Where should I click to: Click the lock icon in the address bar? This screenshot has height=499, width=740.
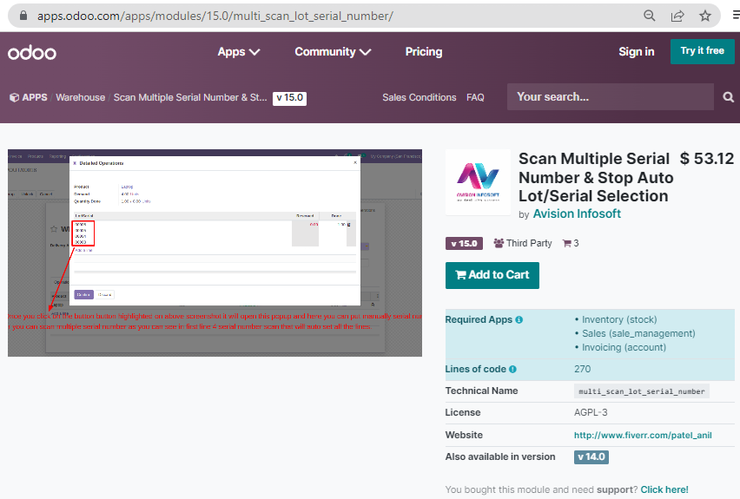(23, 16)
